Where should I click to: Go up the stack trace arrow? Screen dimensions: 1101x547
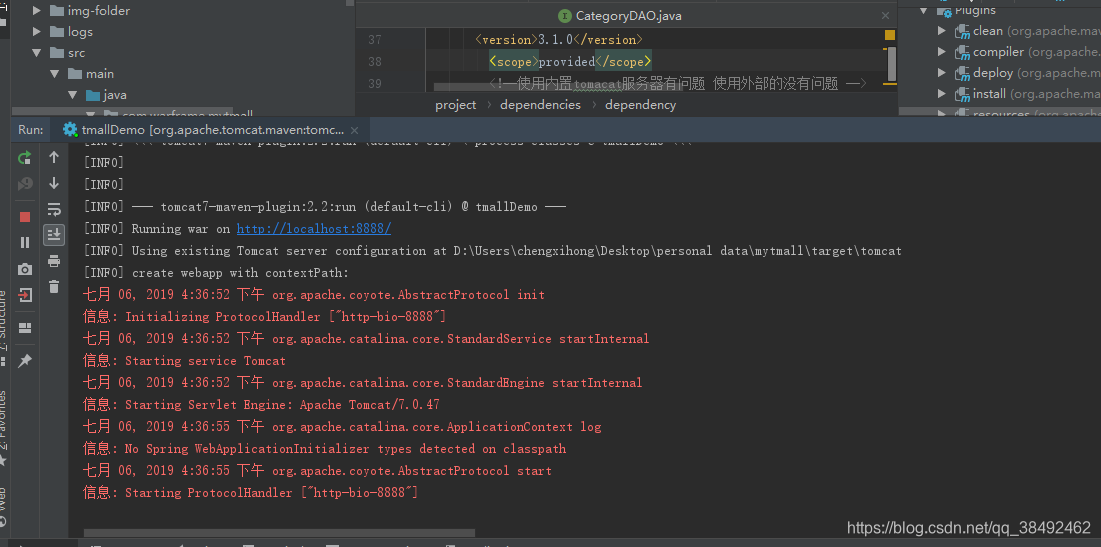(x=54, y=157)
